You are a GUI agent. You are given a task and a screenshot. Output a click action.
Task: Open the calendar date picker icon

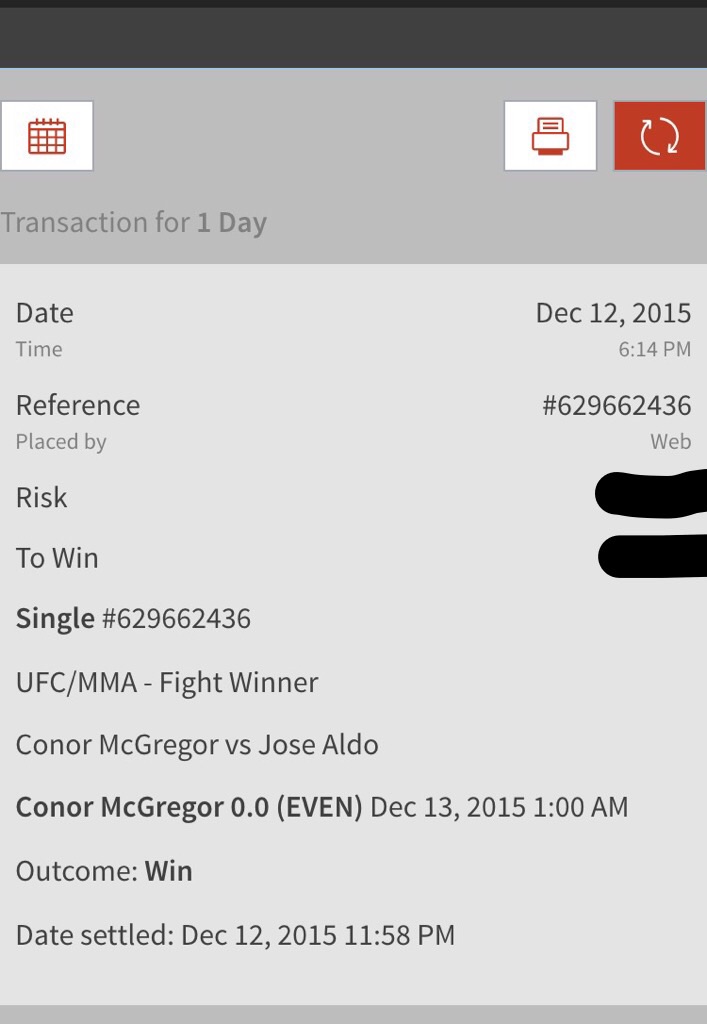coord(47,136)
